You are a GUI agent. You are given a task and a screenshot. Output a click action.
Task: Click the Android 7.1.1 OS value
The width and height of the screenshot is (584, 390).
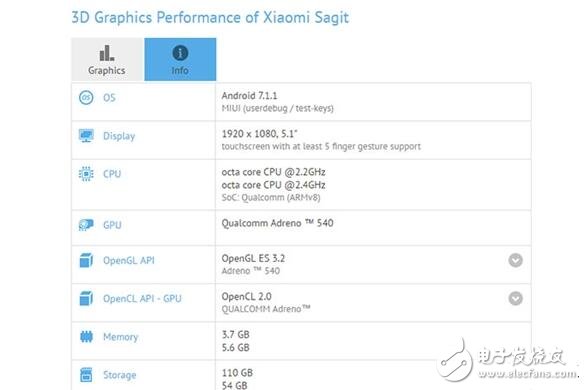tap(249, 96)
